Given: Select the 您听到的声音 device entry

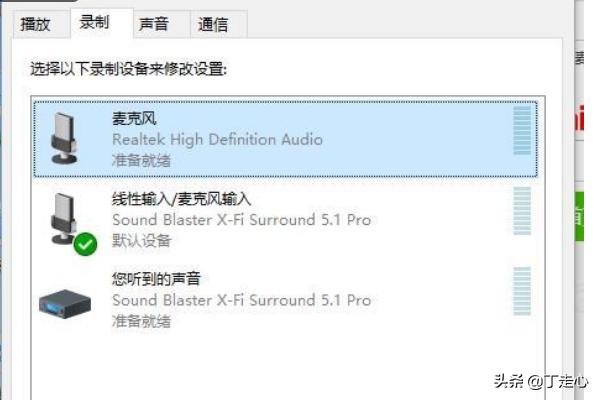Looking at the screenshot, I should [x=285, y=300].
